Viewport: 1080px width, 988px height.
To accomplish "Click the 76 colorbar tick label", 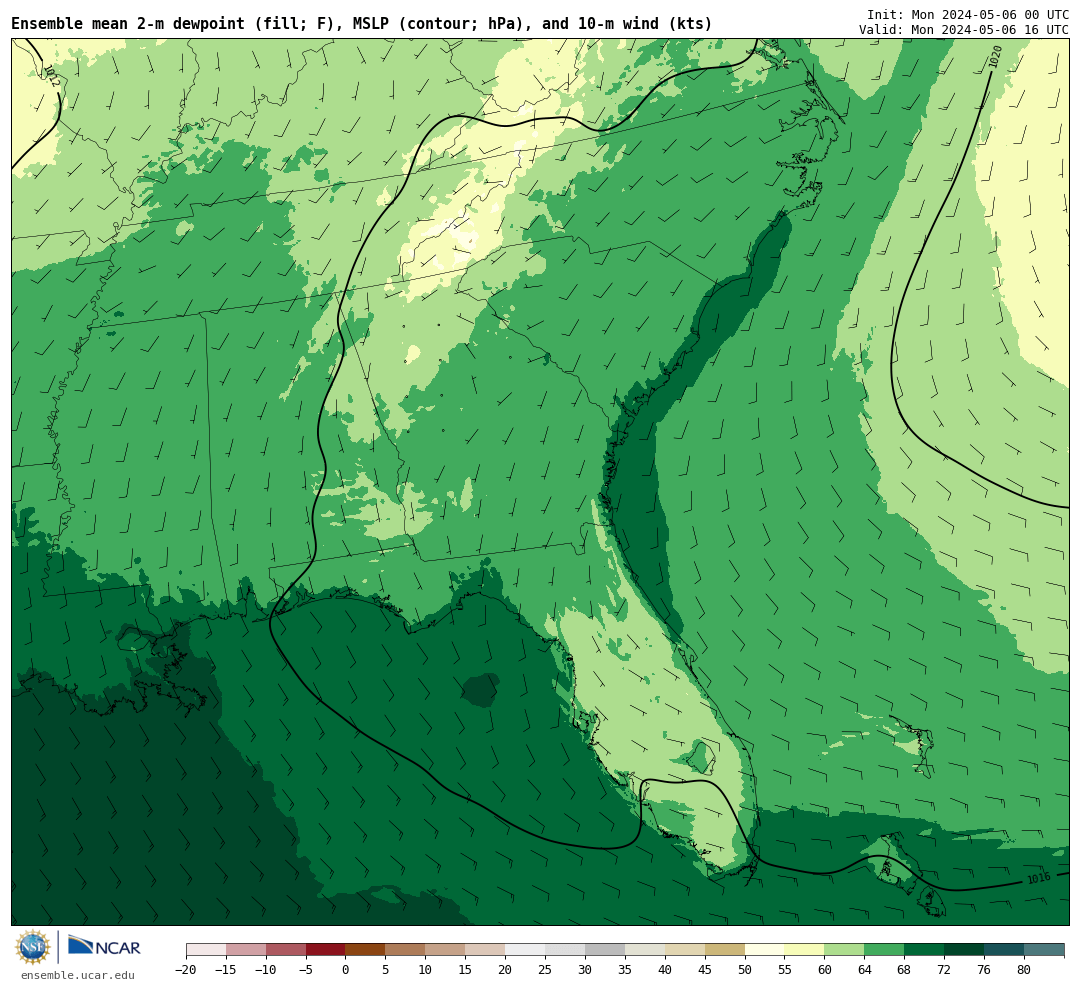I will tap(984, 970).
